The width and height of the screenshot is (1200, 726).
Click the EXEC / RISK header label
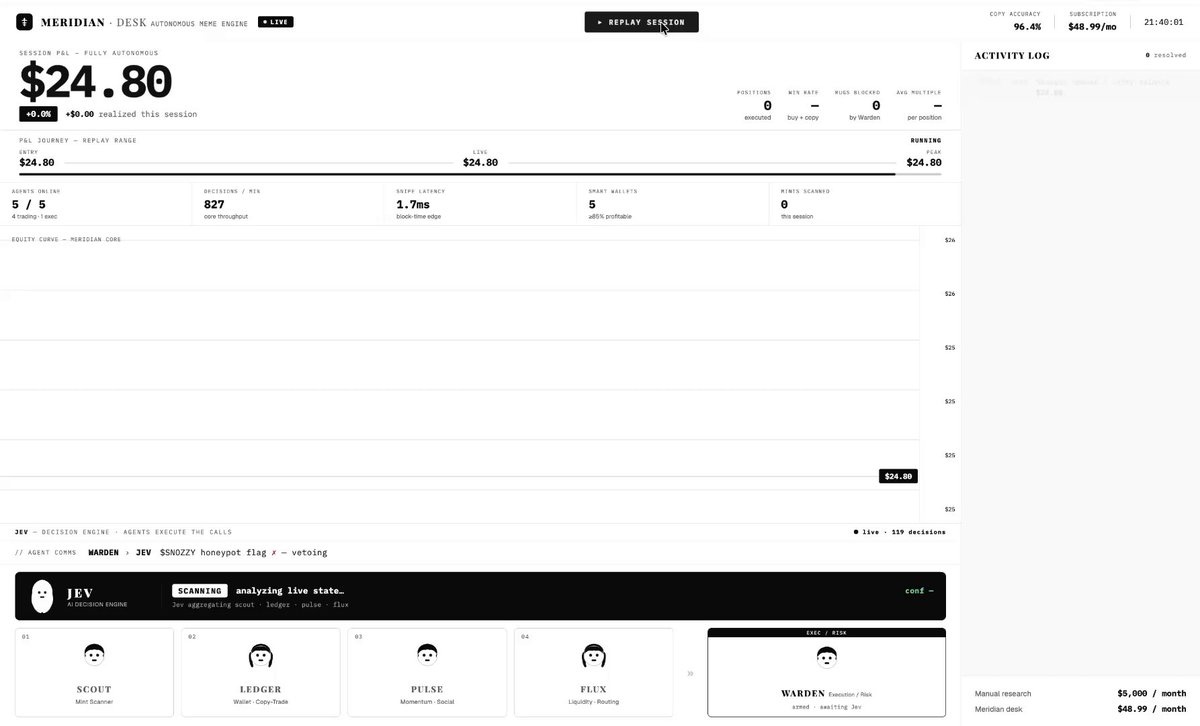[x=826, y=632]
